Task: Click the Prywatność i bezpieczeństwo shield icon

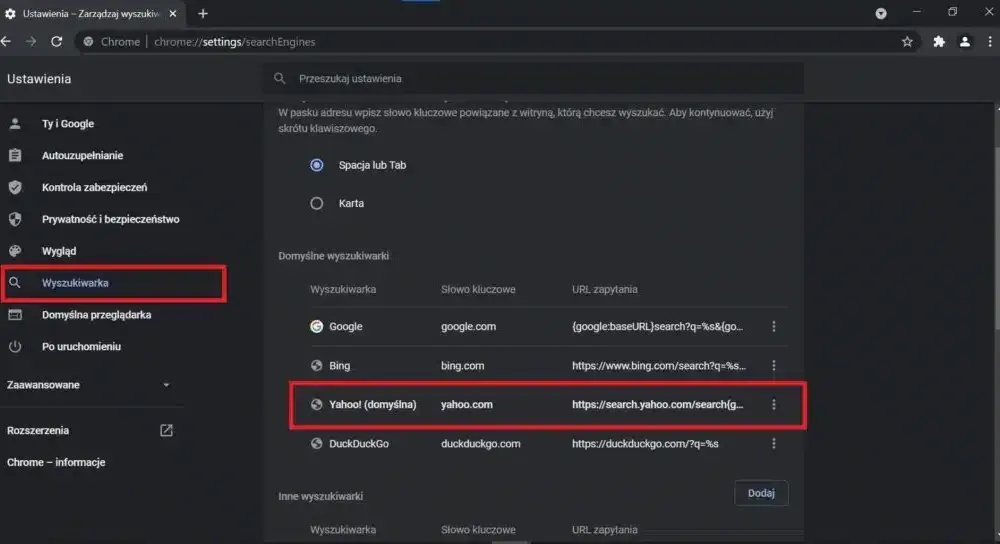Action: [x=15, y=219]
